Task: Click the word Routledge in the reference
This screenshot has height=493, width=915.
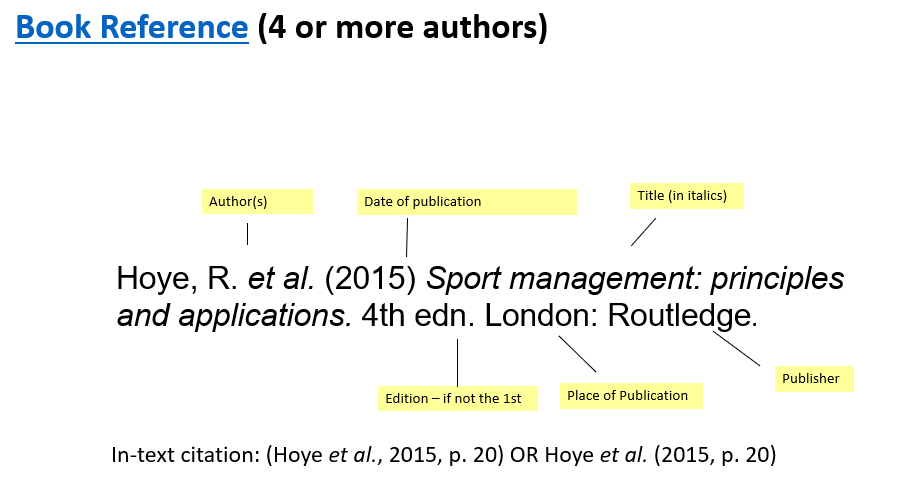Action: click(x=679, y=317)
